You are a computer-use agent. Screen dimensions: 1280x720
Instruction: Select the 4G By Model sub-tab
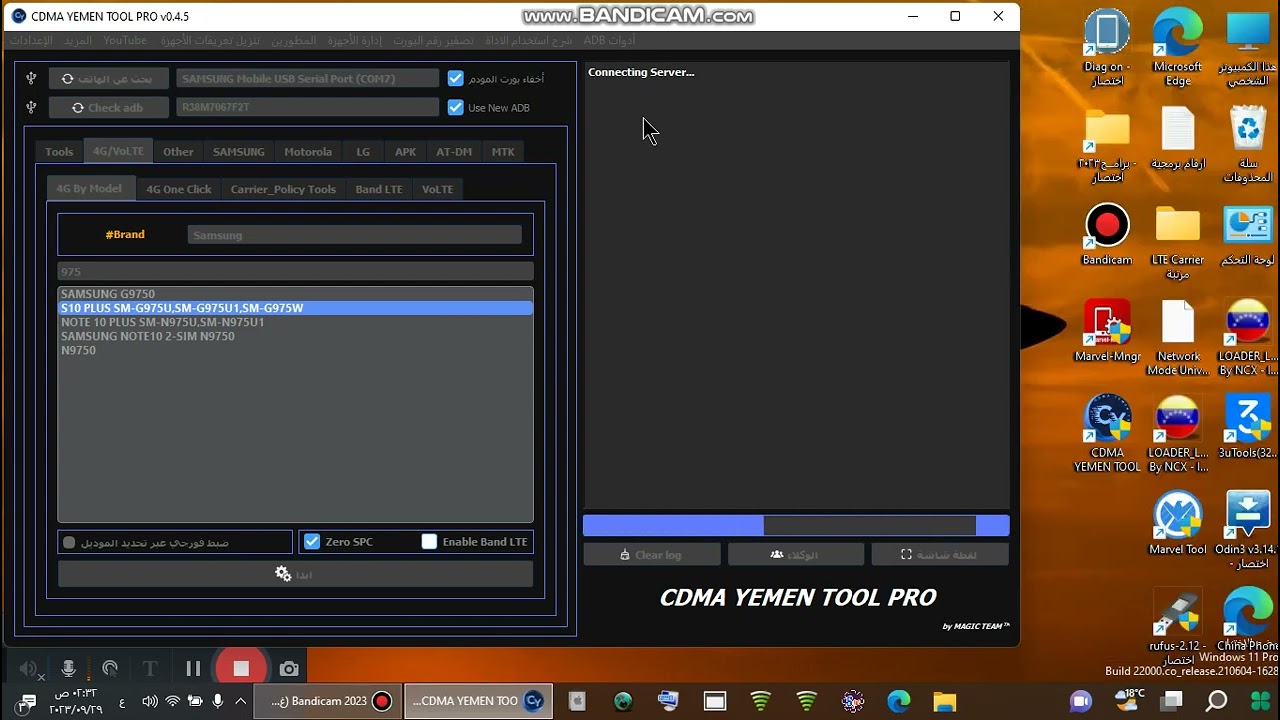pyautogui.click(x=89, y=188)
